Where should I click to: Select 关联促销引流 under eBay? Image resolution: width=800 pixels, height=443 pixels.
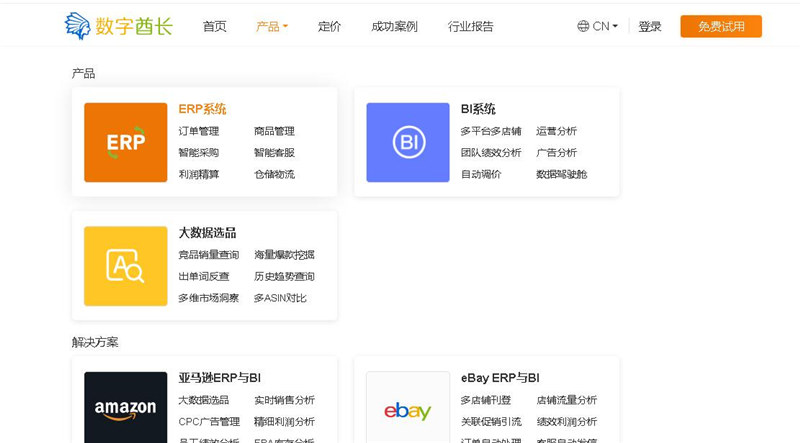pyautogui.click(x=491, y=422)
